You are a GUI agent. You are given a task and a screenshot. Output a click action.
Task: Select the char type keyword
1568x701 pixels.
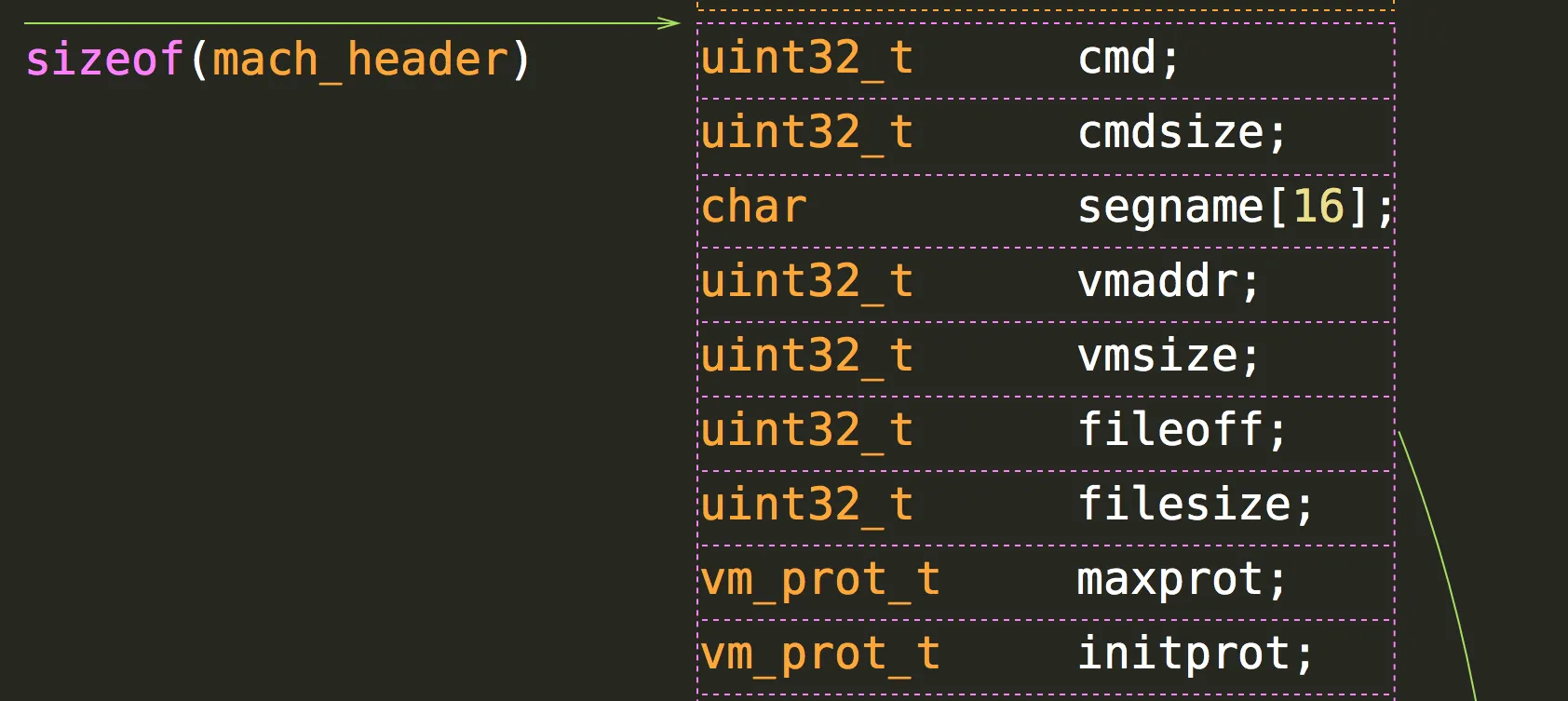pos(753,207)
